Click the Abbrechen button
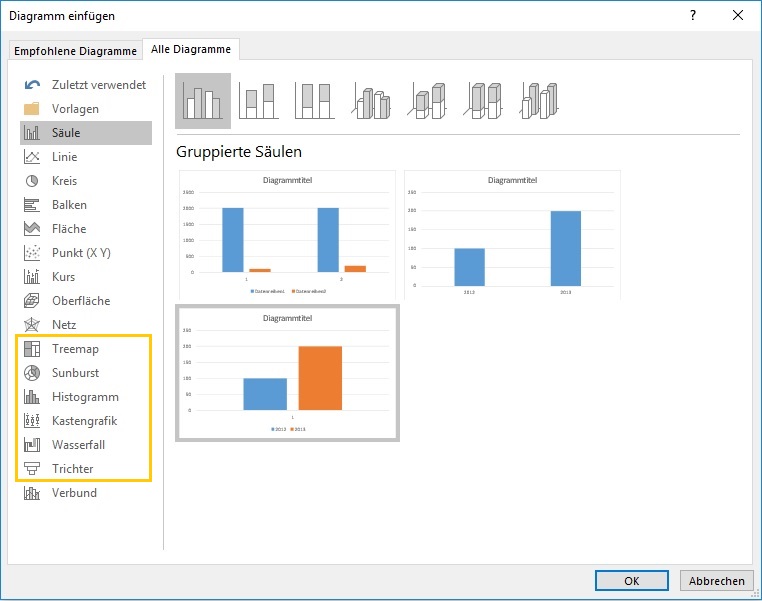This screenshot has width=762, height=601. (x=717, y=581)
